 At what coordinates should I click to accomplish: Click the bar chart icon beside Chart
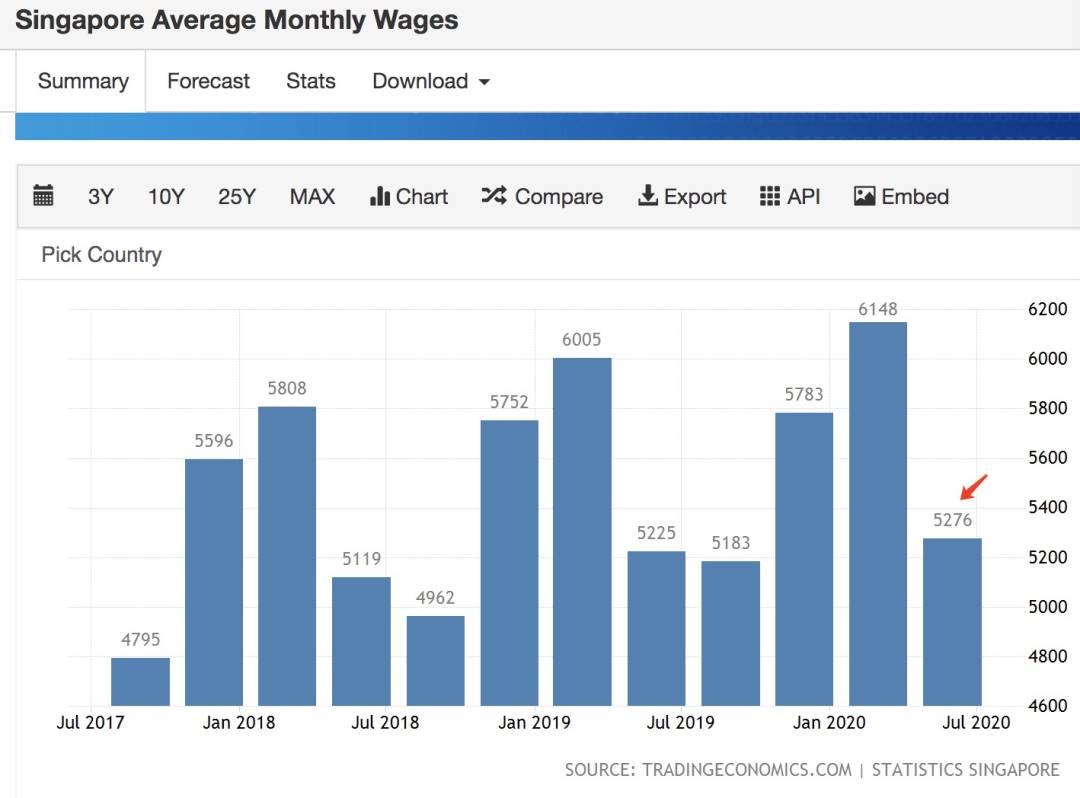[x=379, y=196]
